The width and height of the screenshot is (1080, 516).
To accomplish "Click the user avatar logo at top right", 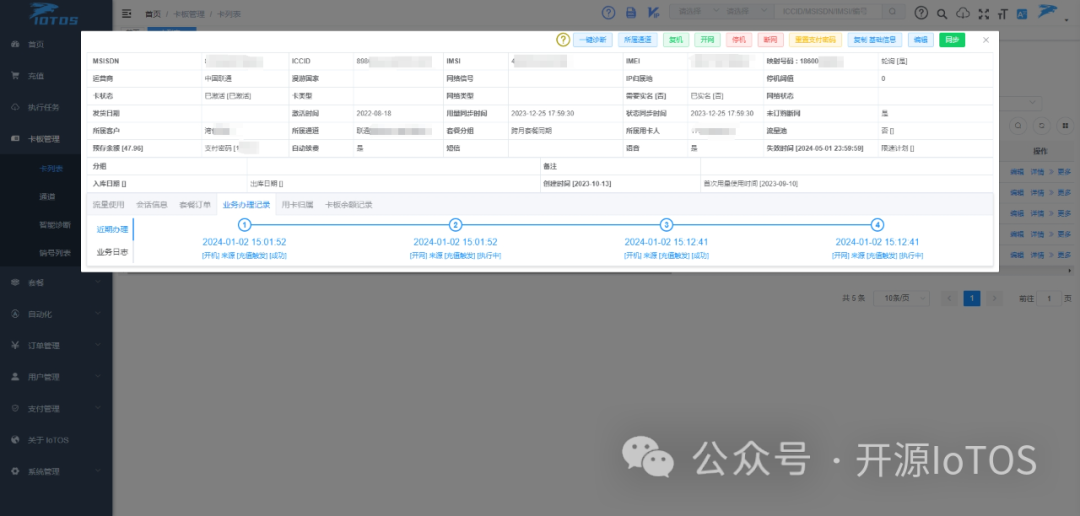I will (1048, 12).
